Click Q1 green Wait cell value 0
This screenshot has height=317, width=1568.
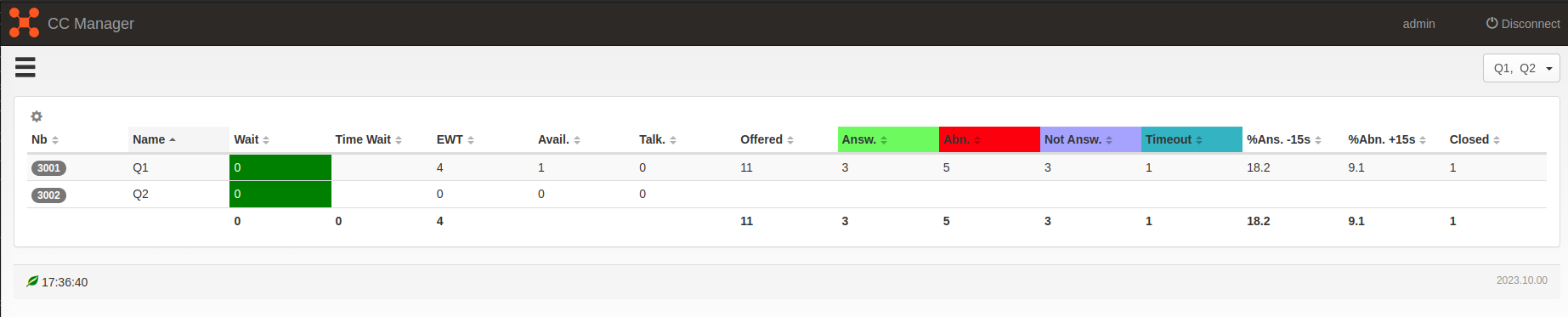coord(280,167)
